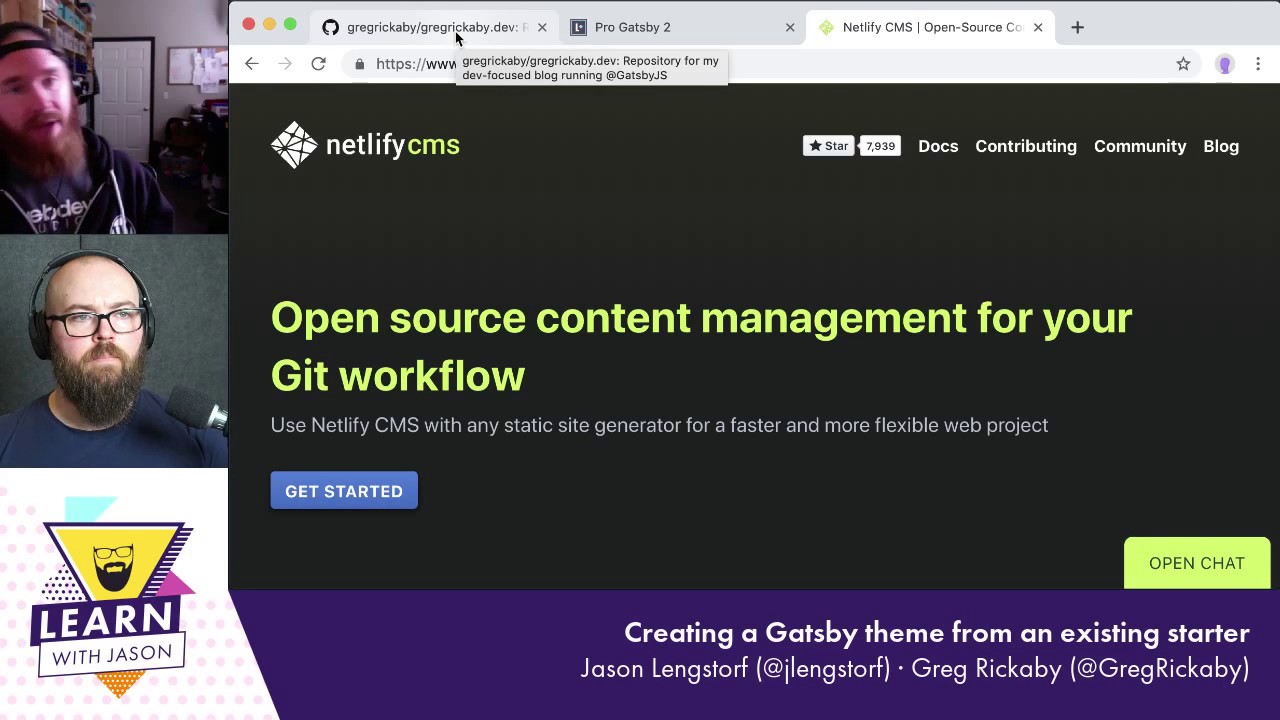
Task: Click the 7,939 star count badge
Action: click(880, 145)
